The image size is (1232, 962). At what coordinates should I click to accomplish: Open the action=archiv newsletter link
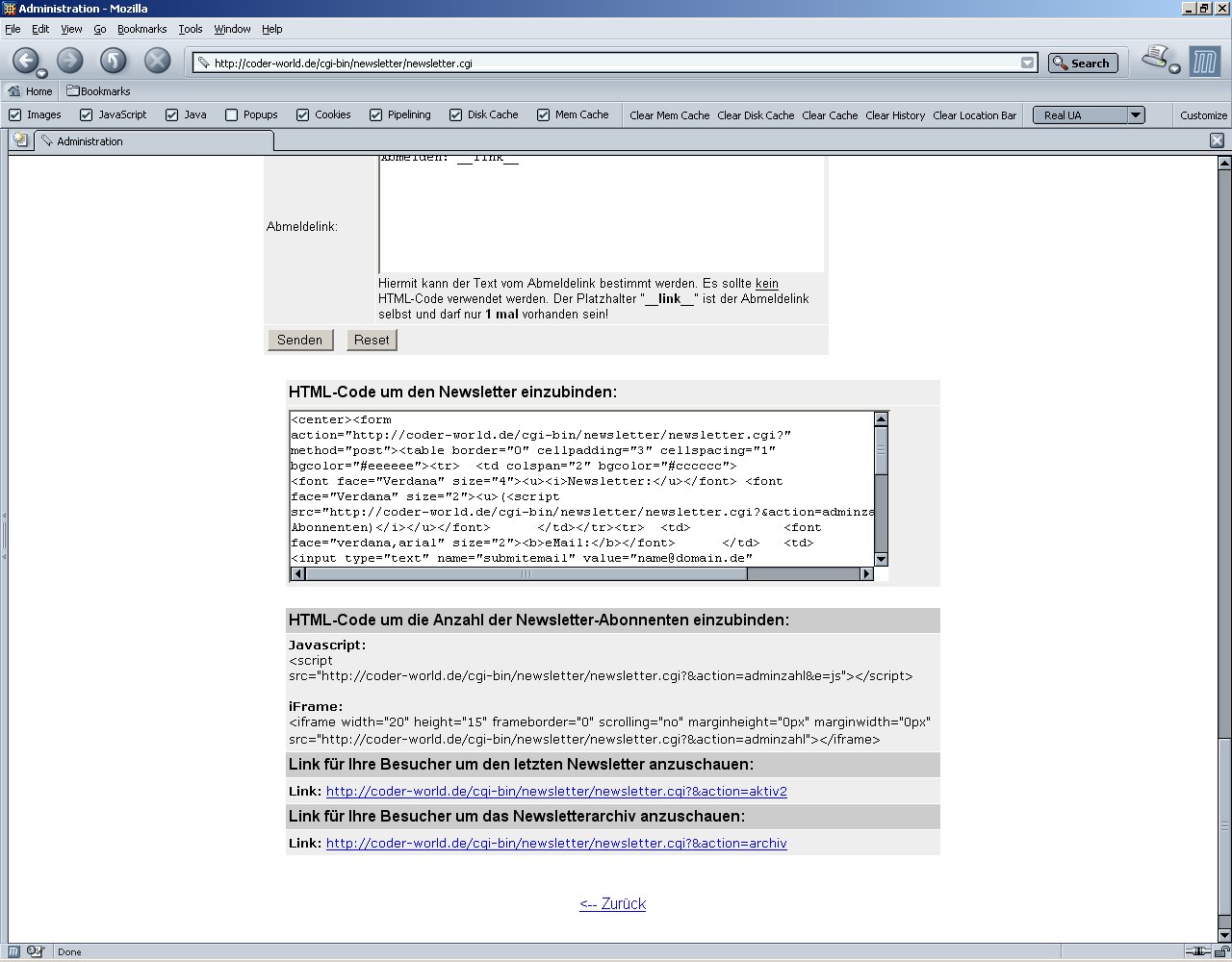coord(556,844)
